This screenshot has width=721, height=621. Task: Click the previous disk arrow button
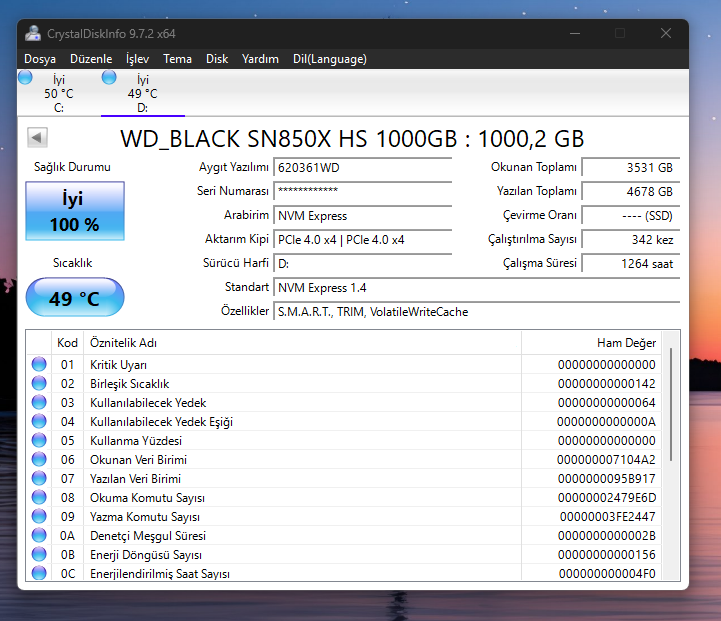pyautogui.click(x=37, y=137)
